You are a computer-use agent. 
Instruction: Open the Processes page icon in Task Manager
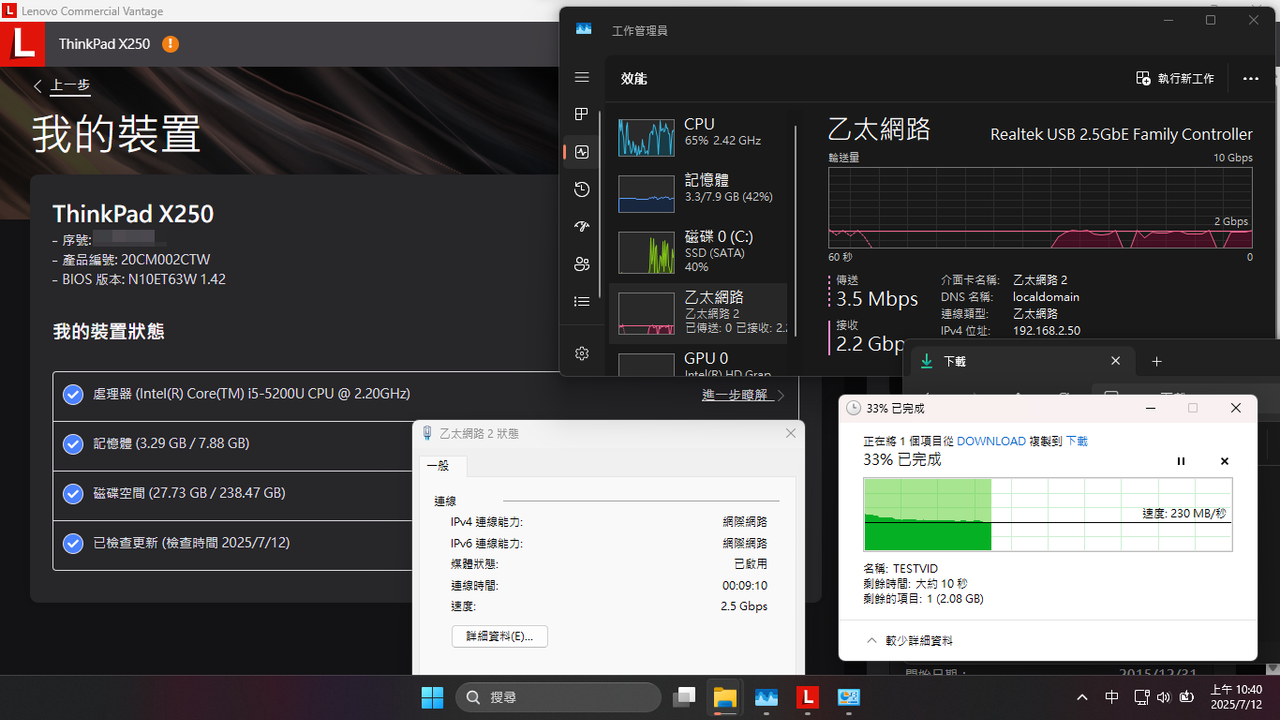[x=582, y=115]
